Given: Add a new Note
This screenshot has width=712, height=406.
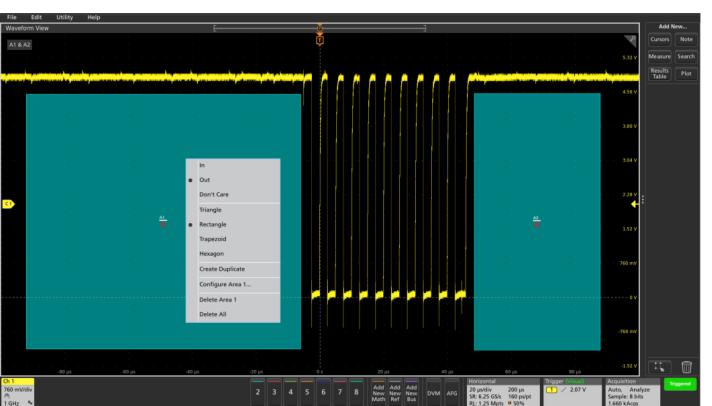Looking at the screenshot, I should 686,40.
